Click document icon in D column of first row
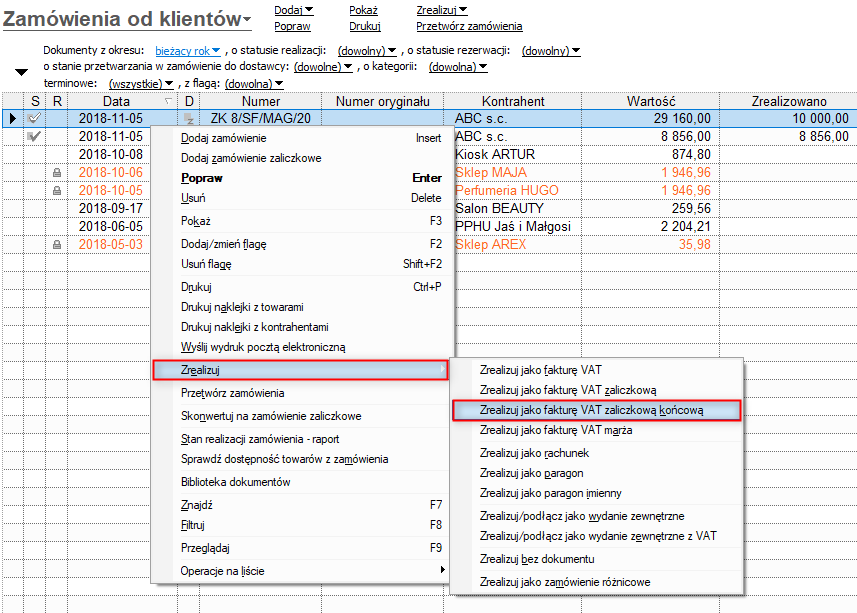 (x=189, y=118)
